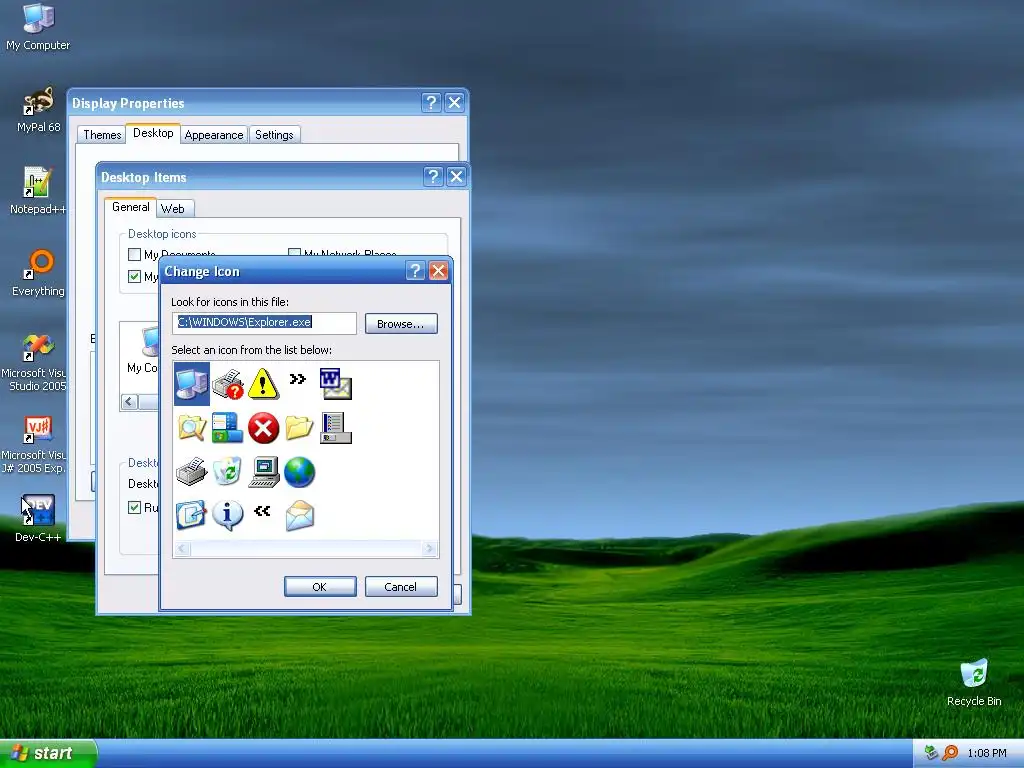Open Settings tab in Display Properties
Viewport: 1024px width, 768px height.
point(274,135)
